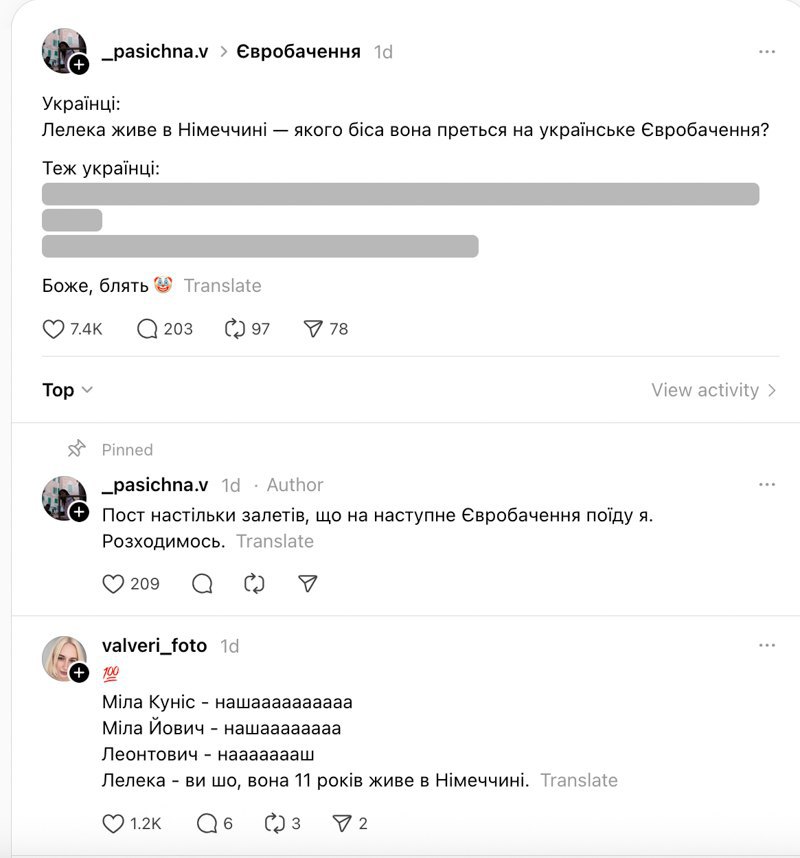The width and height of the screenshot is (800, 858).
Task: Share valveri_foto's comment via send icon
Action: tap(341, 824)
